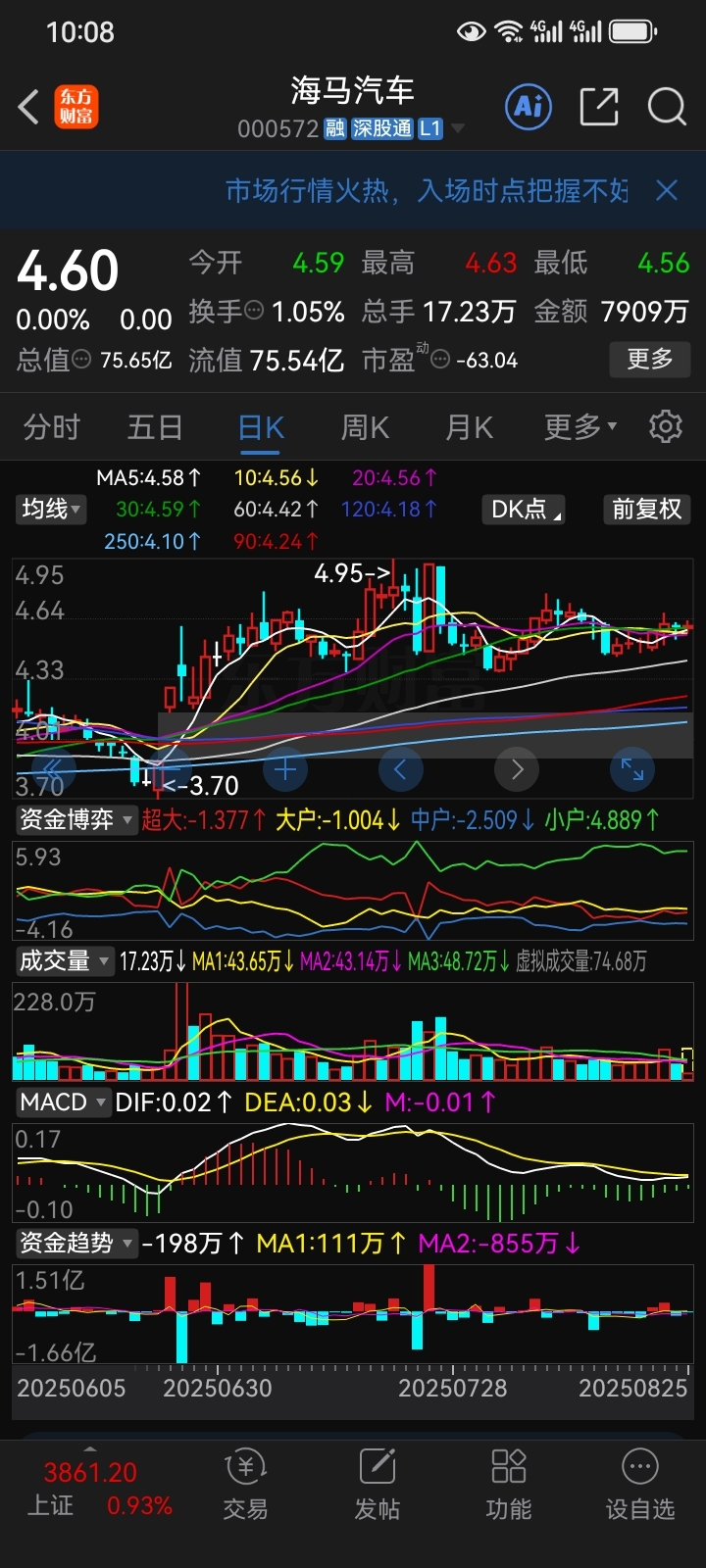This screenshot has height=1568, width=706.
Task: Tap the 虚拟成交量:74.68万 label
Action: pyautogui.click(x=581, y=961)
